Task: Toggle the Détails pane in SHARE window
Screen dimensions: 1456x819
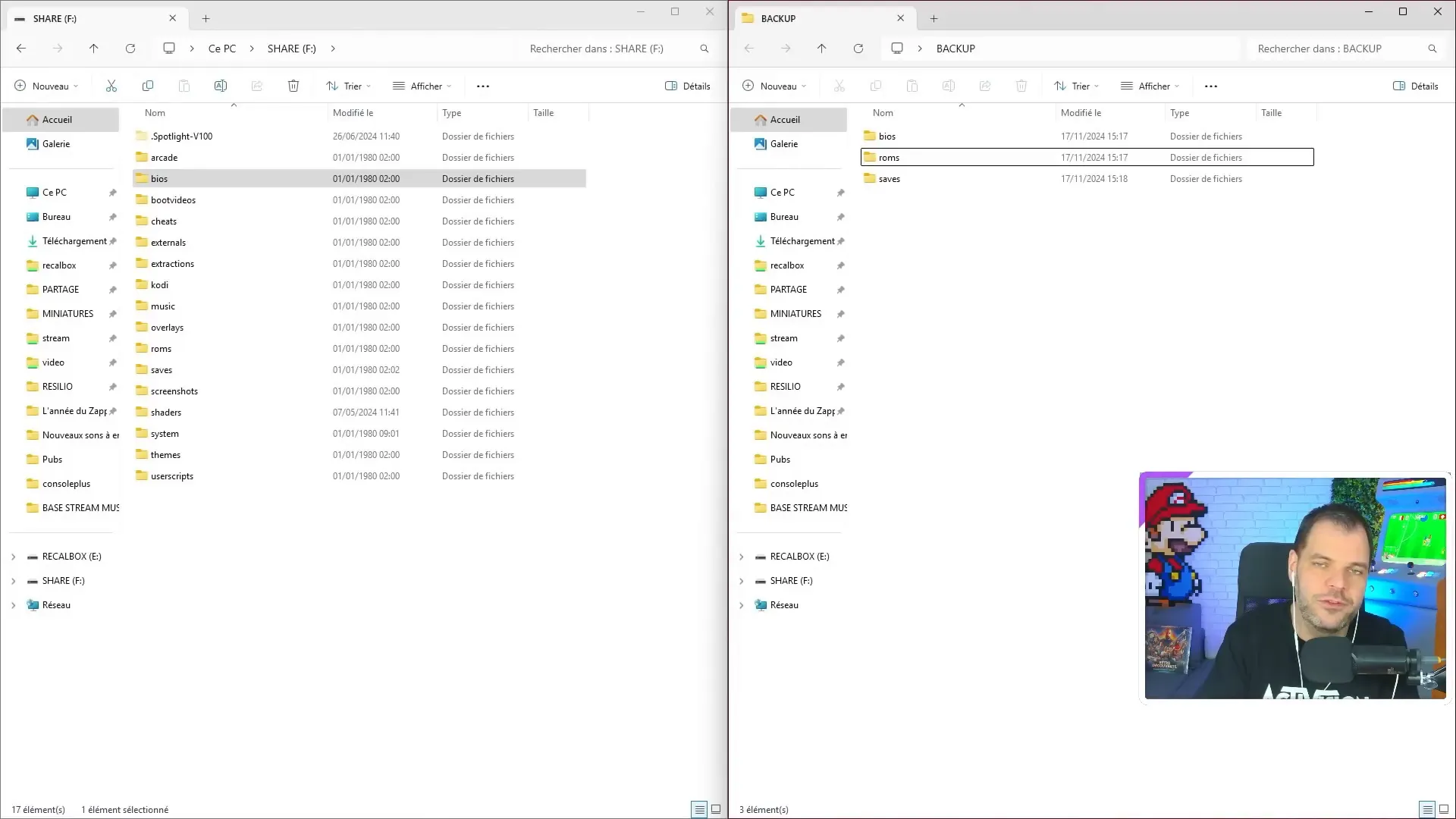Action: [x=688, y=86]
